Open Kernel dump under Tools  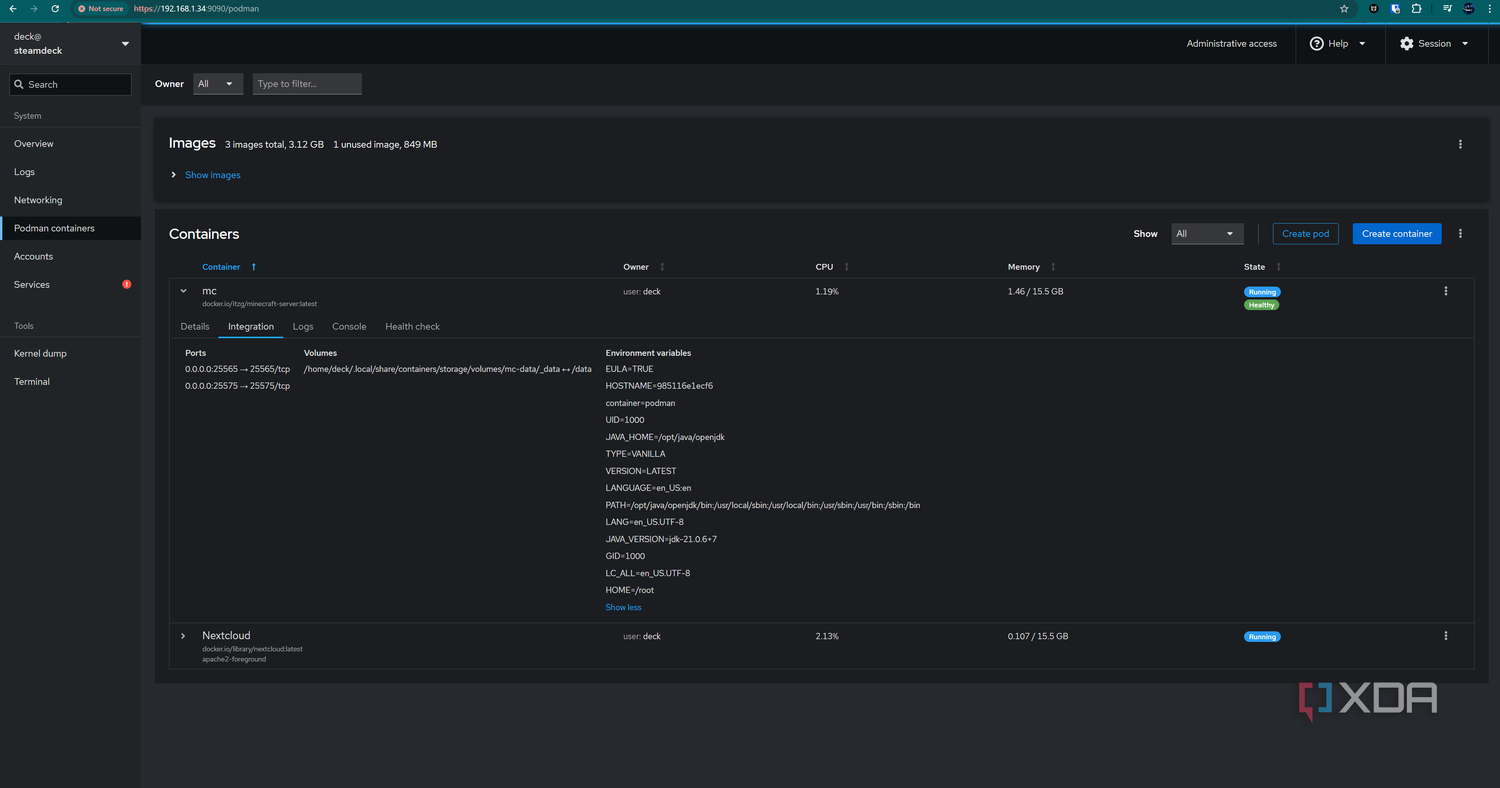70,353
